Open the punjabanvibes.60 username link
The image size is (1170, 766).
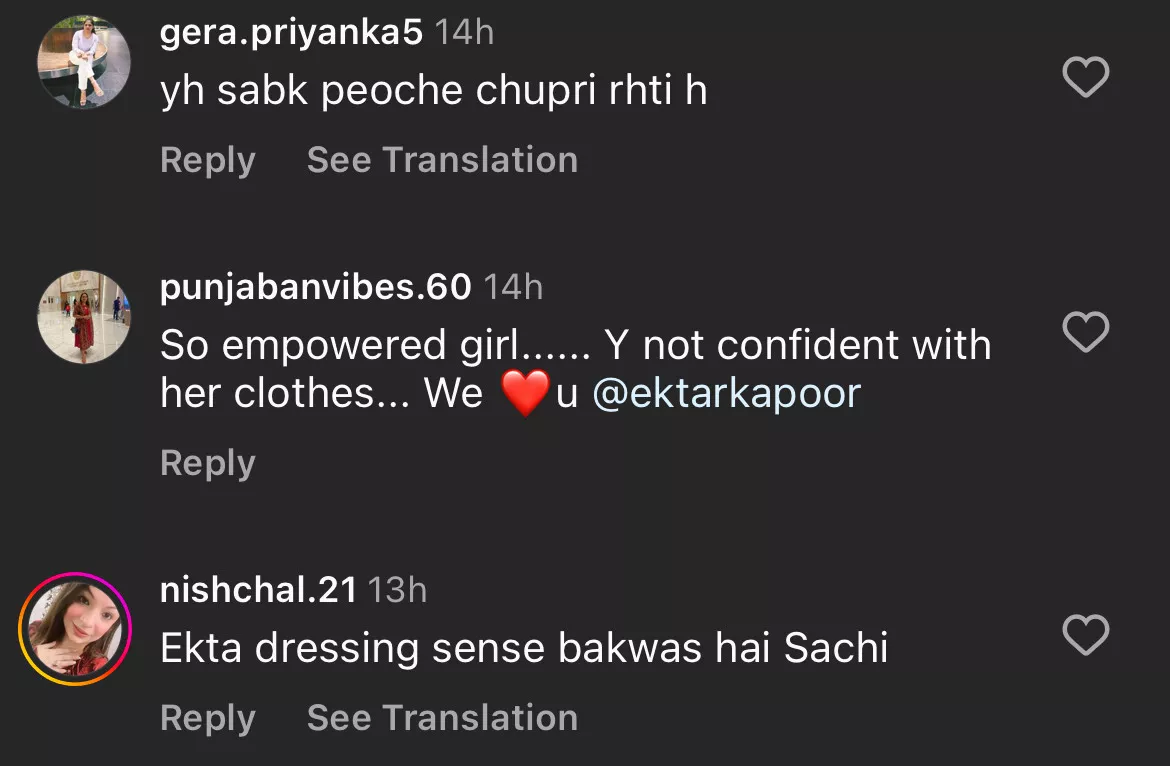click(x=315, y=288)
